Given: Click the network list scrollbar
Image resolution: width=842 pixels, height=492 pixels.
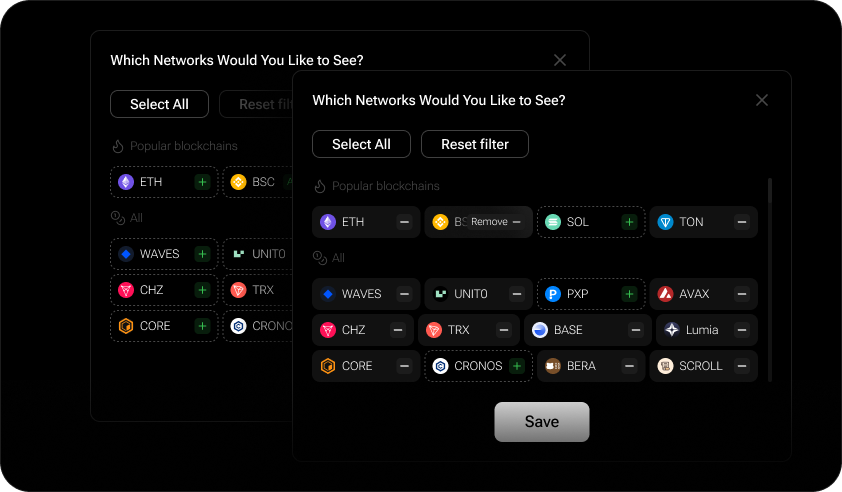Looking at the screenshot, I should coord(769,279).
